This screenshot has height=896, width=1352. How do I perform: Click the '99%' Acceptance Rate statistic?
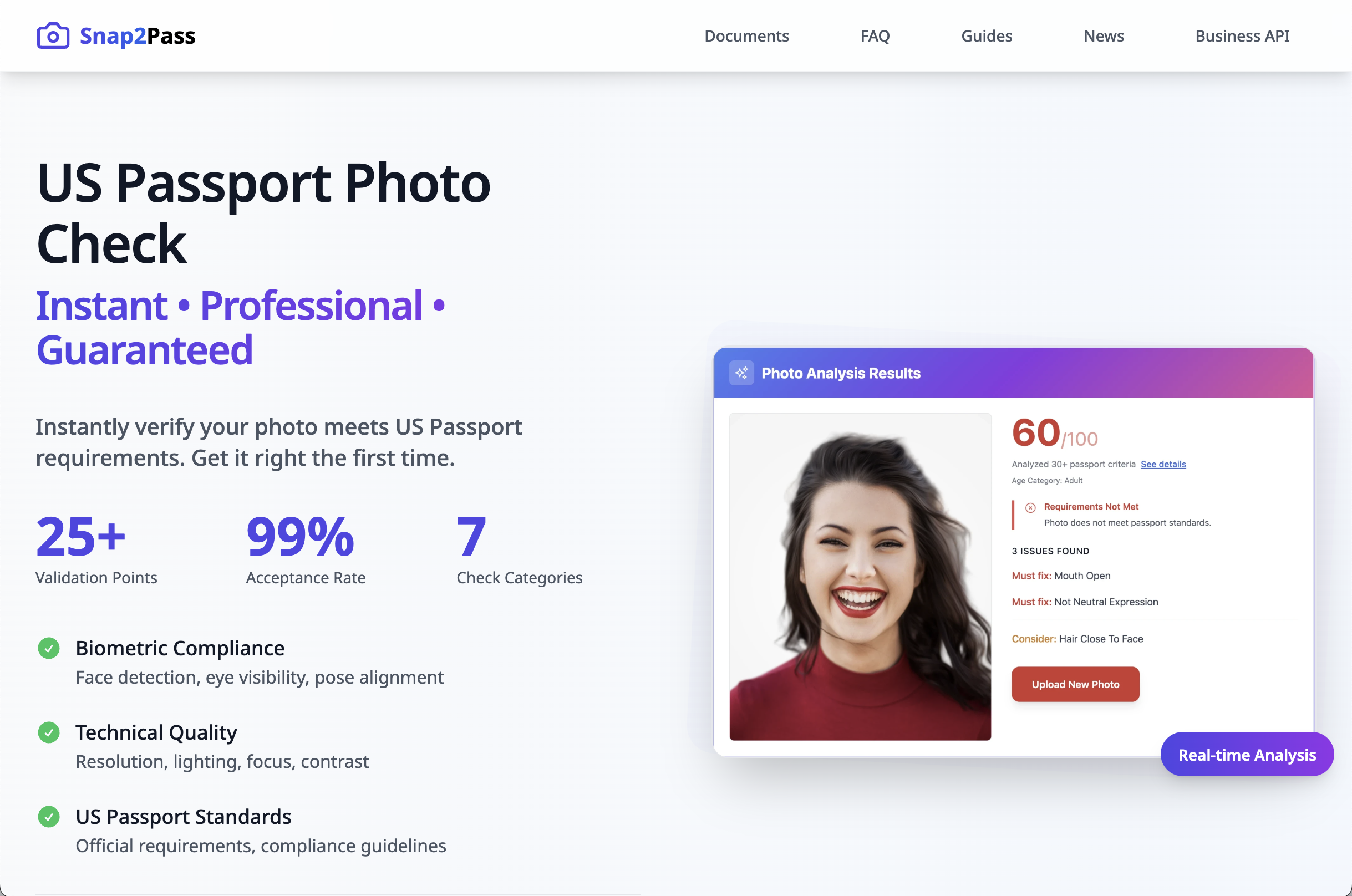tap(300, 537)
